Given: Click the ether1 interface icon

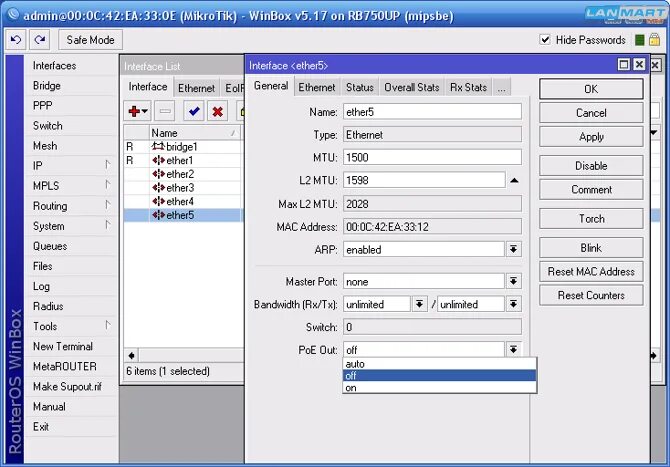Looking at the screenshot, I should pos(158,160).
